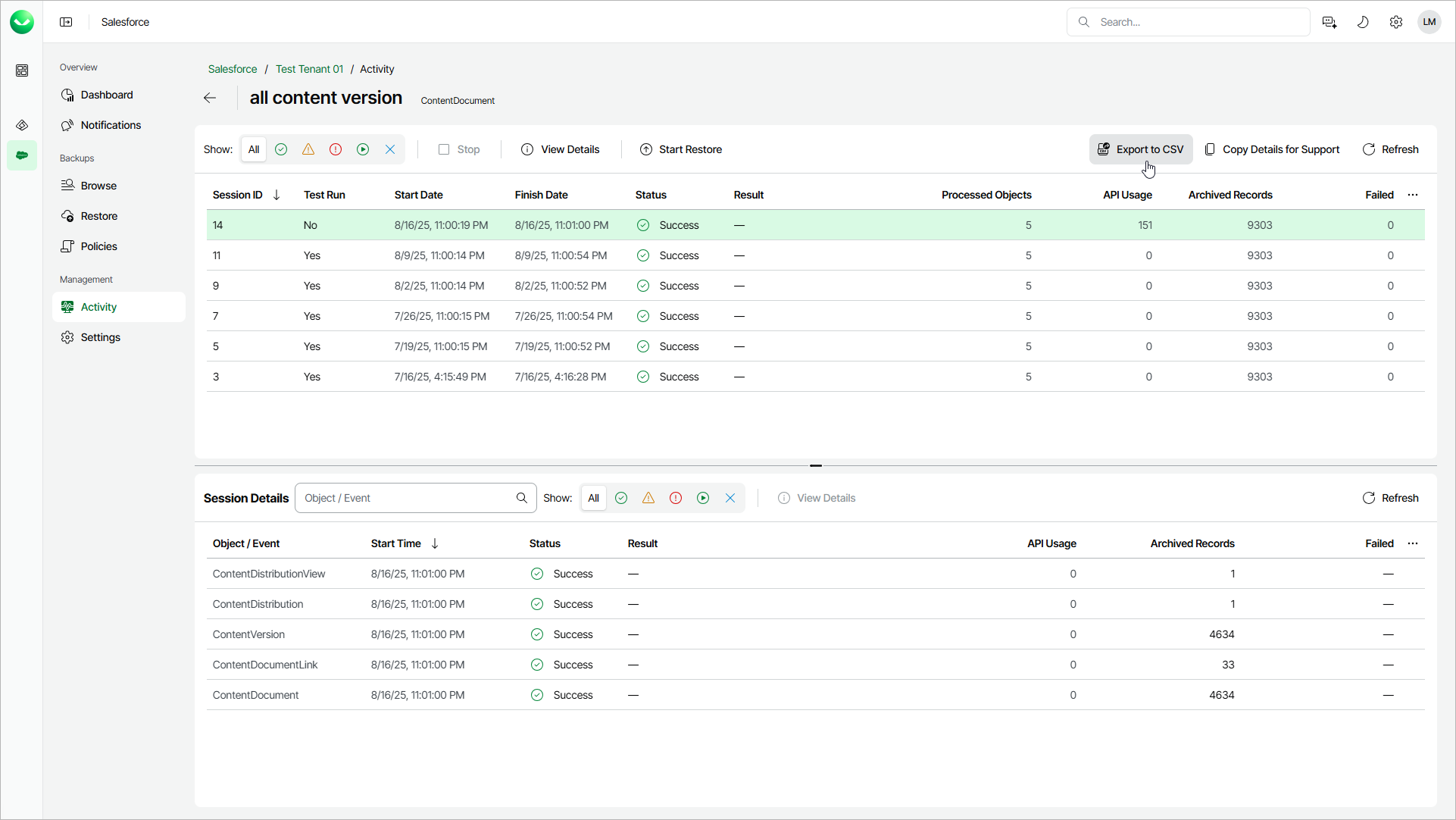The height and width of the screenshot is (820, 1456).
Task: Click Export to CSV button
Action: click(x=1141, y=149)
